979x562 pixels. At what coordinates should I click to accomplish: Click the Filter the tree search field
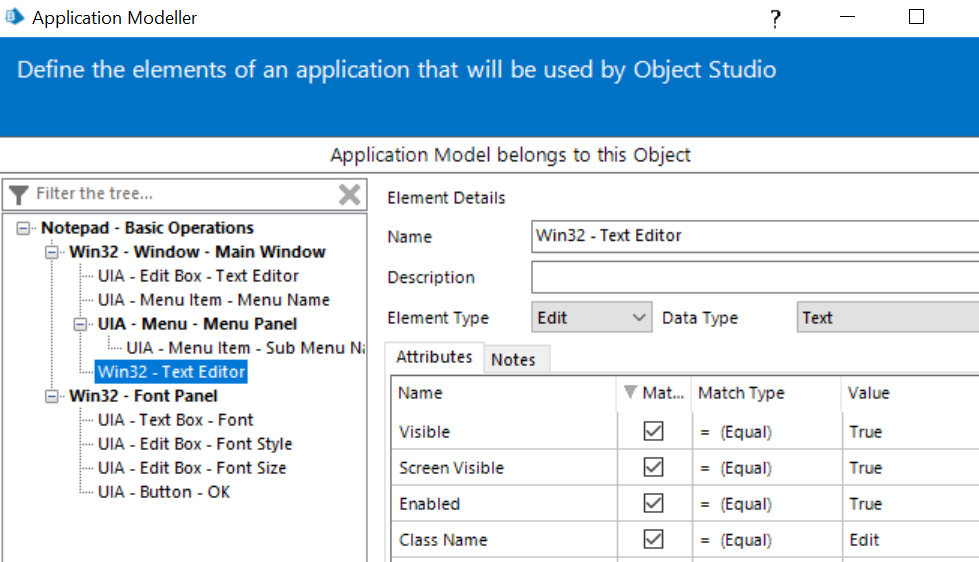tap(180, 194)
